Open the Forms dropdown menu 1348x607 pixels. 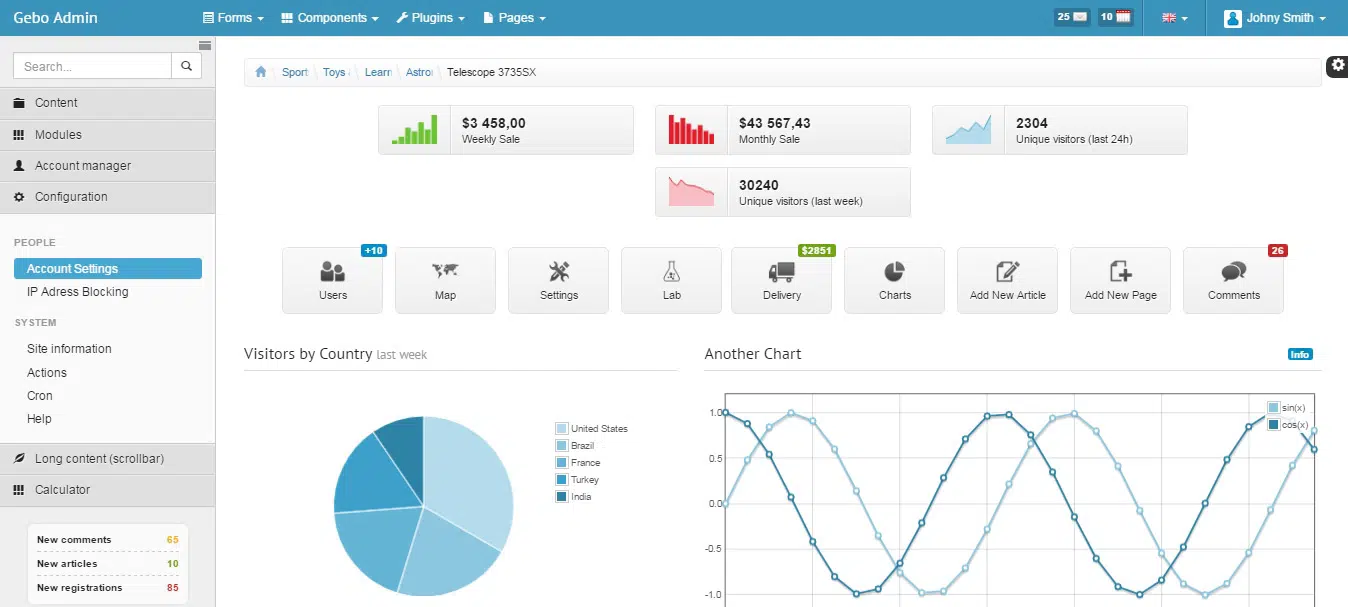tap(233, 18)
